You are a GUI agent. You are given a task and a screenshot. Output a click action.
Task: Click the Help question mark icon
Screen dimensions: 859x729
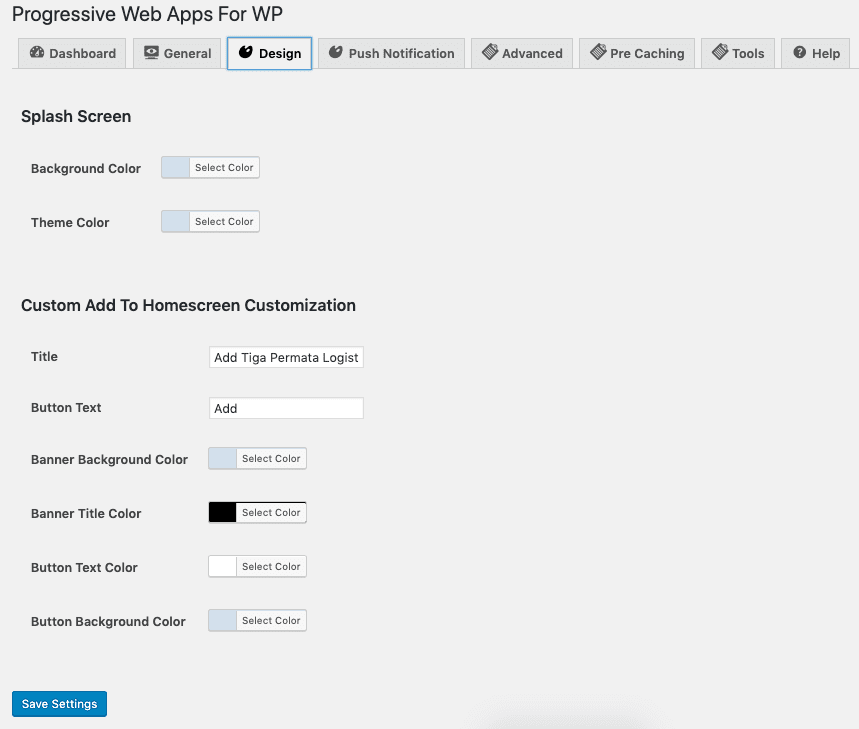(x=800, y=53)
